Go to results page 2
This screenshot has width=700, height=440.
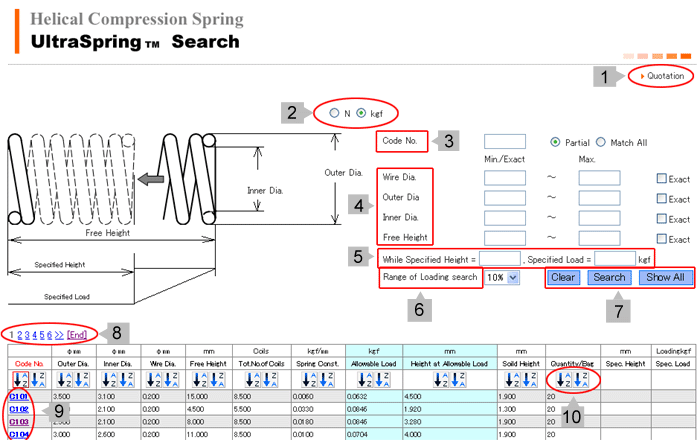pos(19,335)
